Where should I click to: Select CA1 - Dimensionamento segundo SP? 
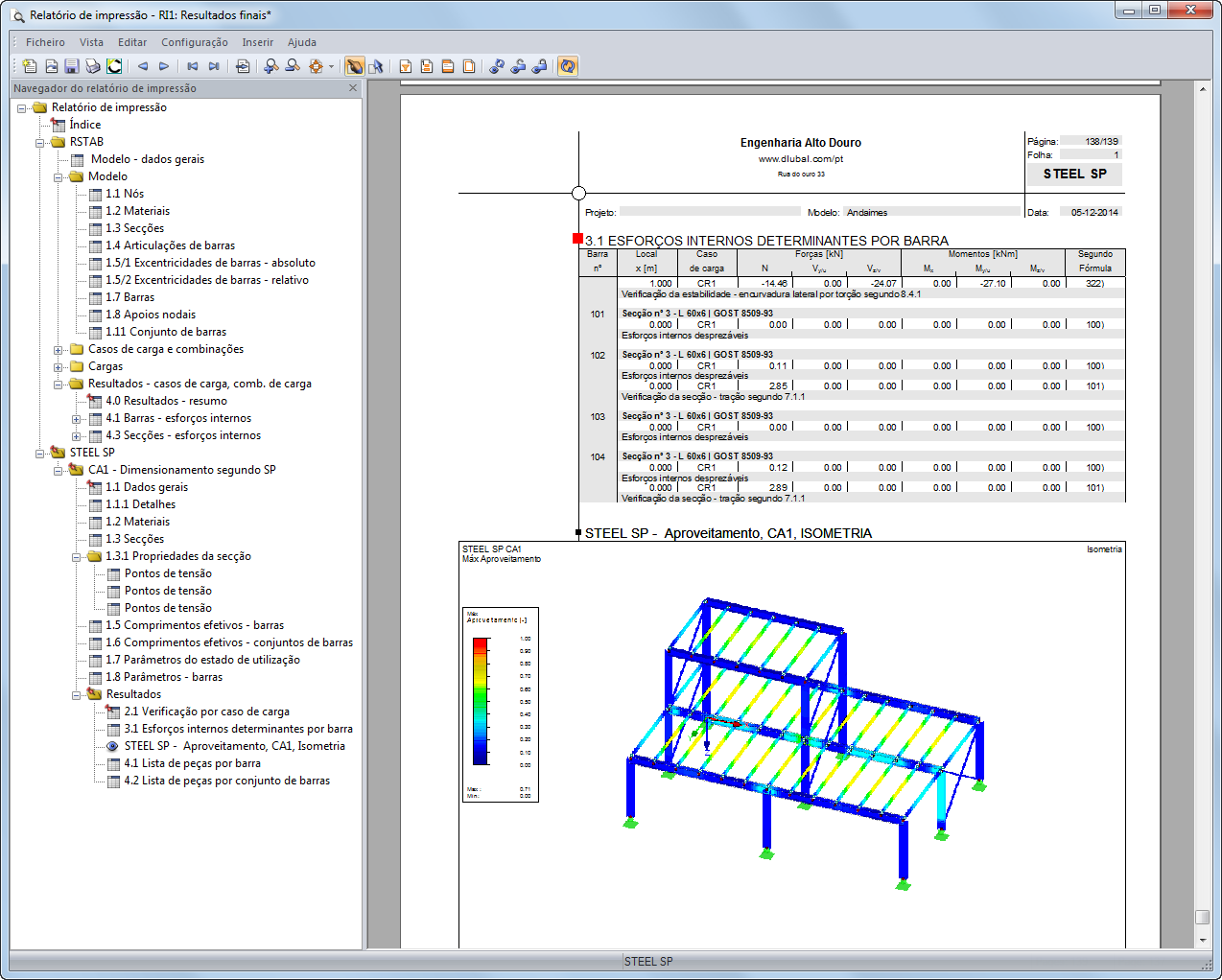(x=182, y=470)
